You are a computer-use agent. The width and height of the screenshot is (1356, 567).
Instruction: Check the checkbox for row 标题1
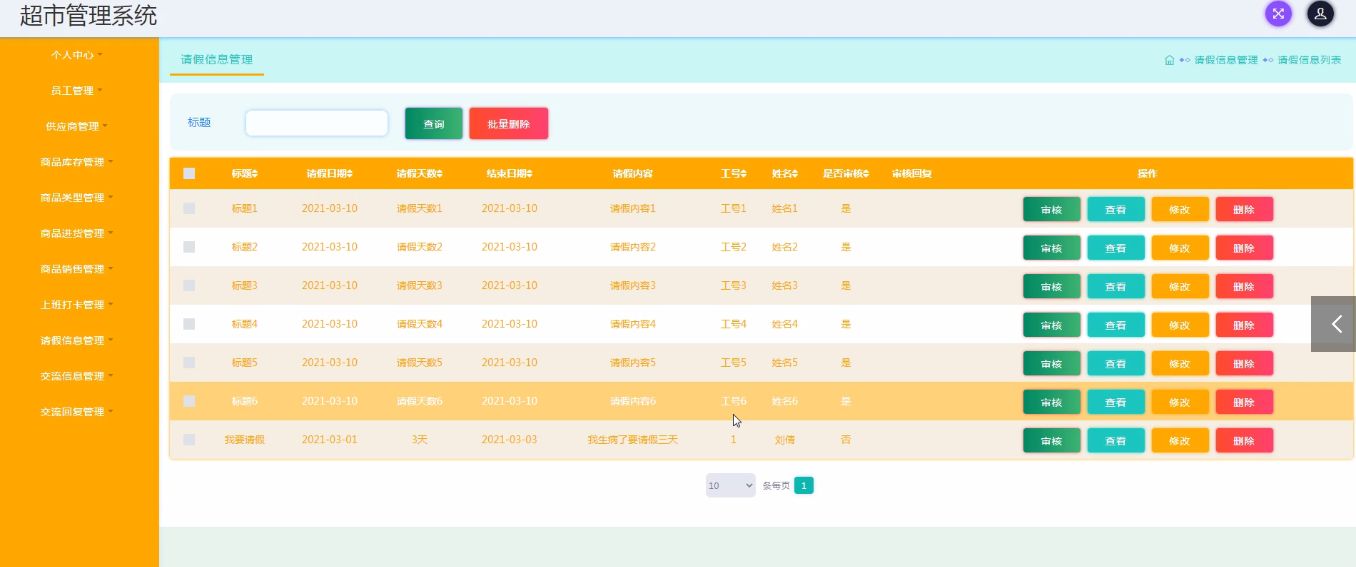coord(189,208)
